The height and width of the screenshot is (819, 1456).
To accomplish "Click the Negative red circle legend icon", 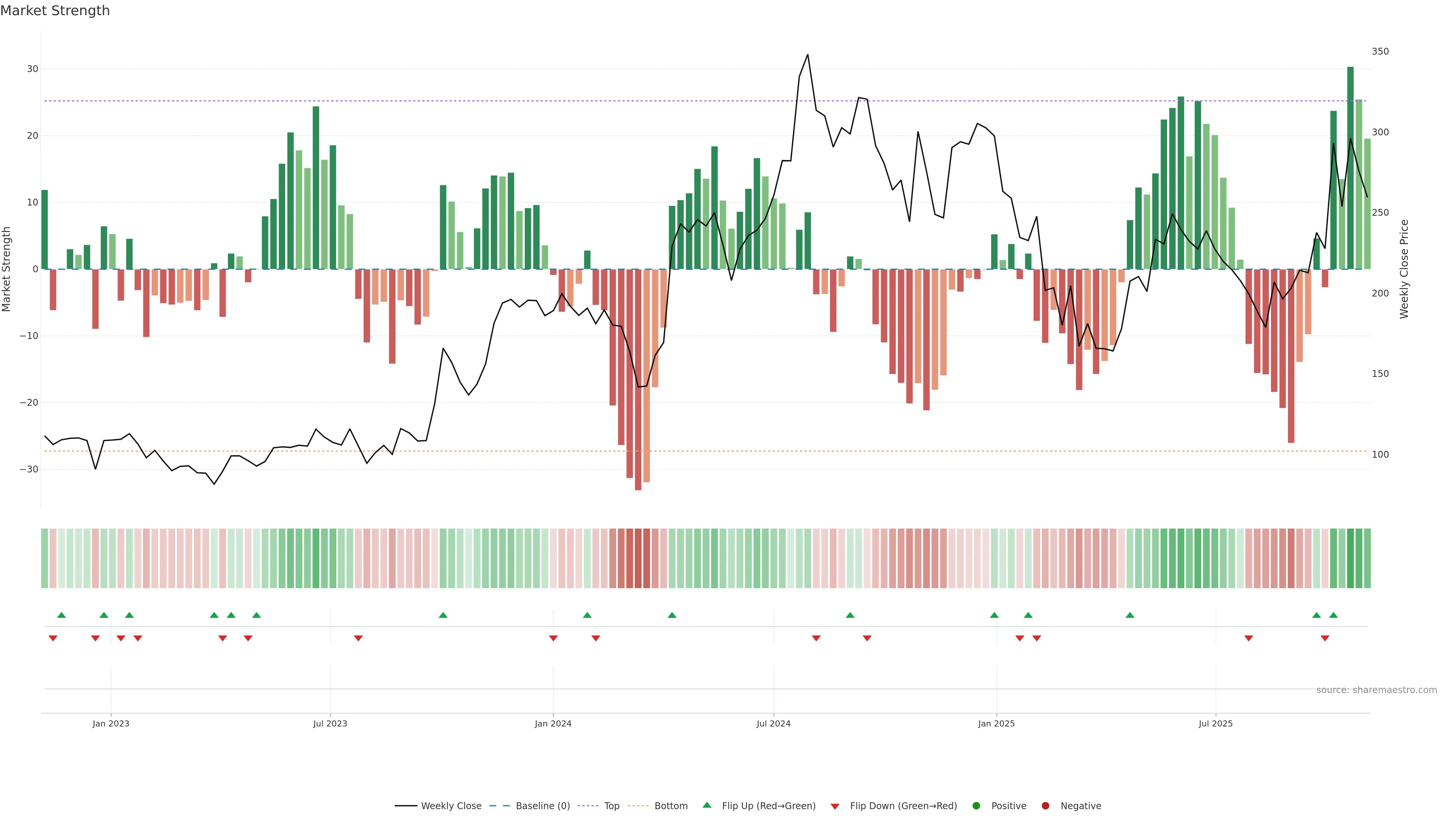I will click(1045, 806).
